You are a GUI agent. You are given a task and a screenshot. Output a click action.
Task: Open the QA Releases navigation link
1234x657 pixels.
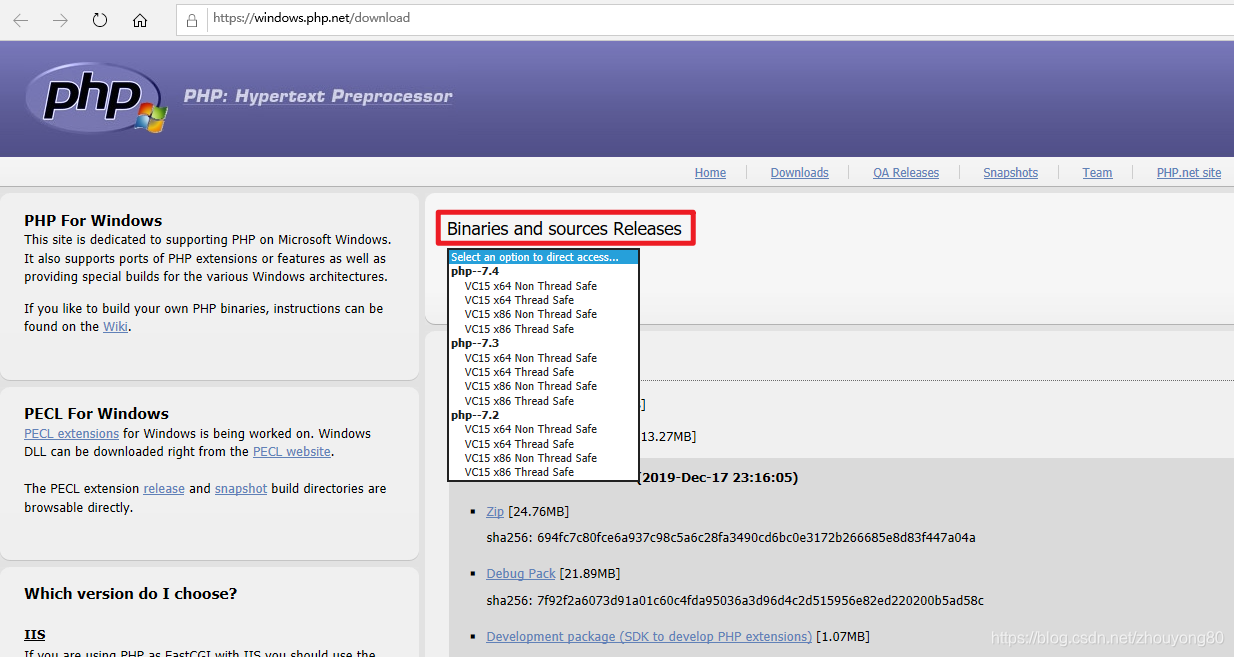coord(906,173)
